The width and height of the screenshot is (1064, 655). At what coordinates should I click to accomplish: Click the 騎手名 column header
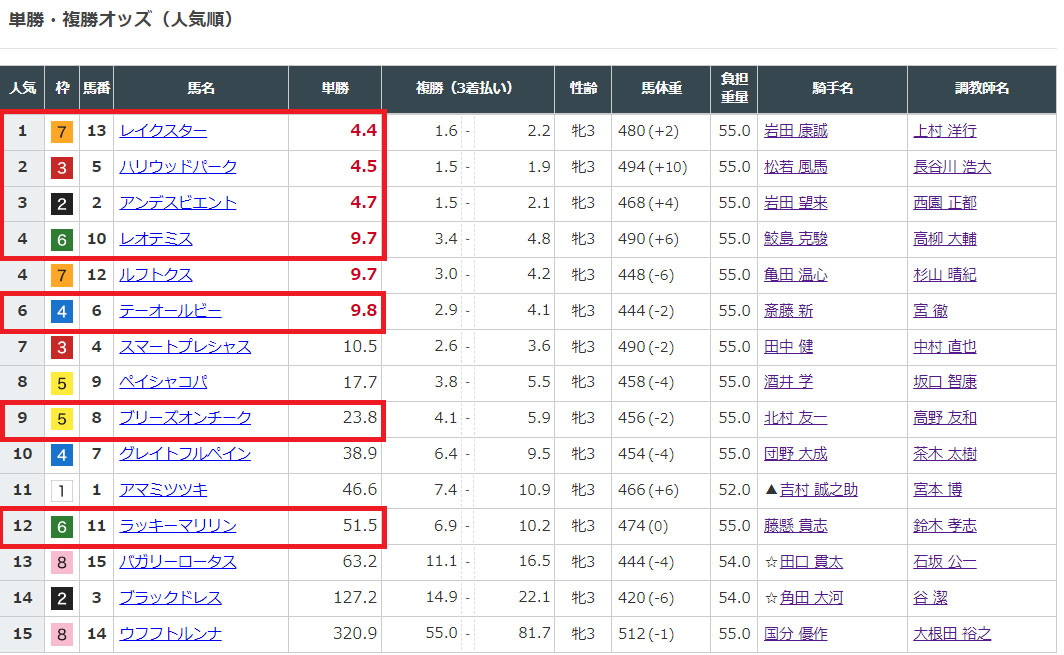coord(832,89)
